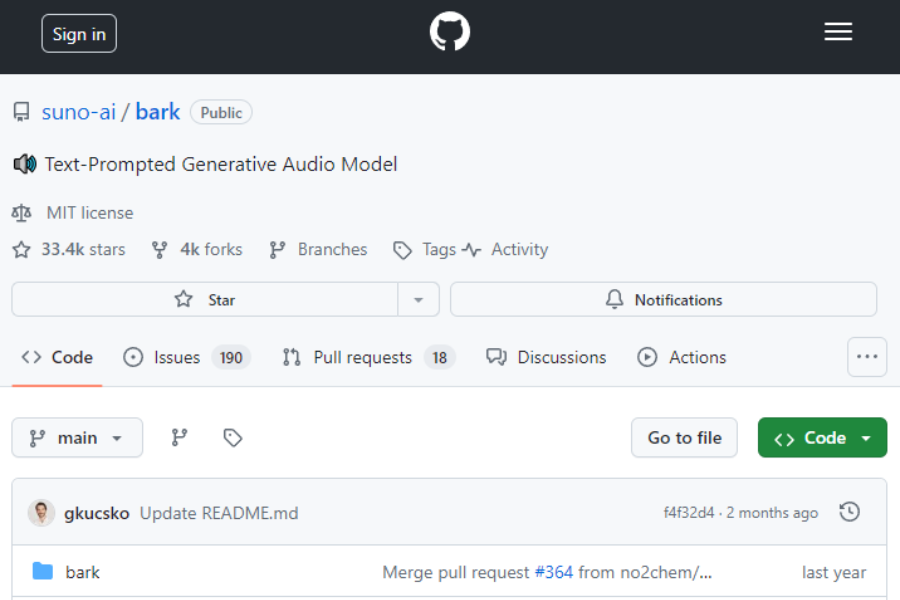
Task: Open the Discussions tab
Action: [x=546, y=357]
